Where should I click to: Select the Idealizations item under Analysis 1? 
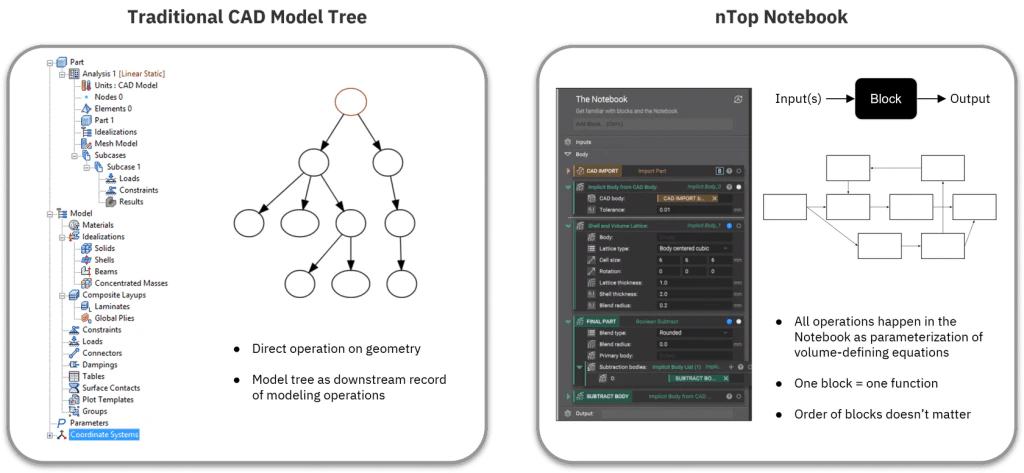[116, 132]
